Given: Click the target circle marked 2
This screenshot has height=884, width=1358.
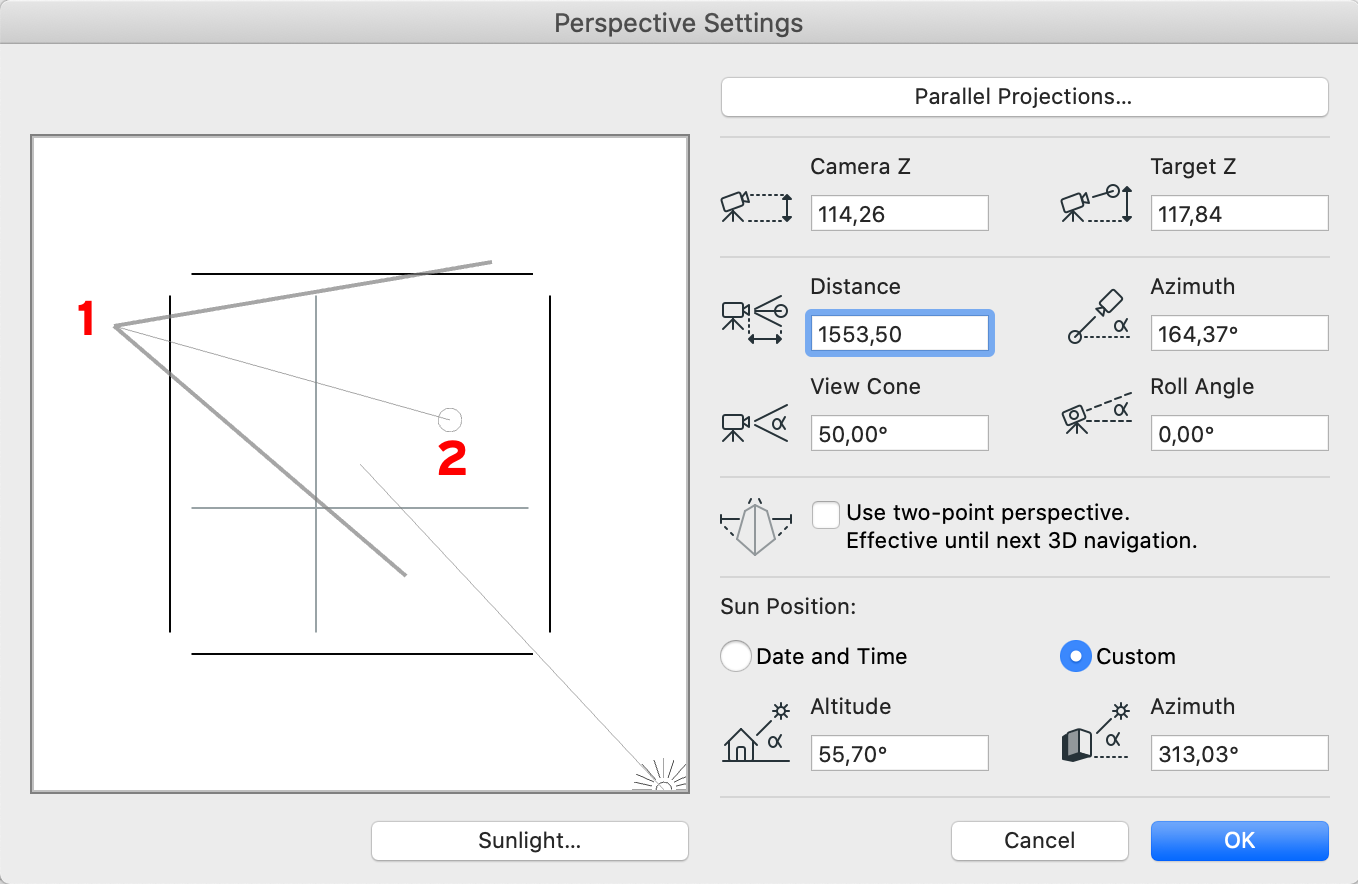Looking at the screenshot, I should pos(450,419).
